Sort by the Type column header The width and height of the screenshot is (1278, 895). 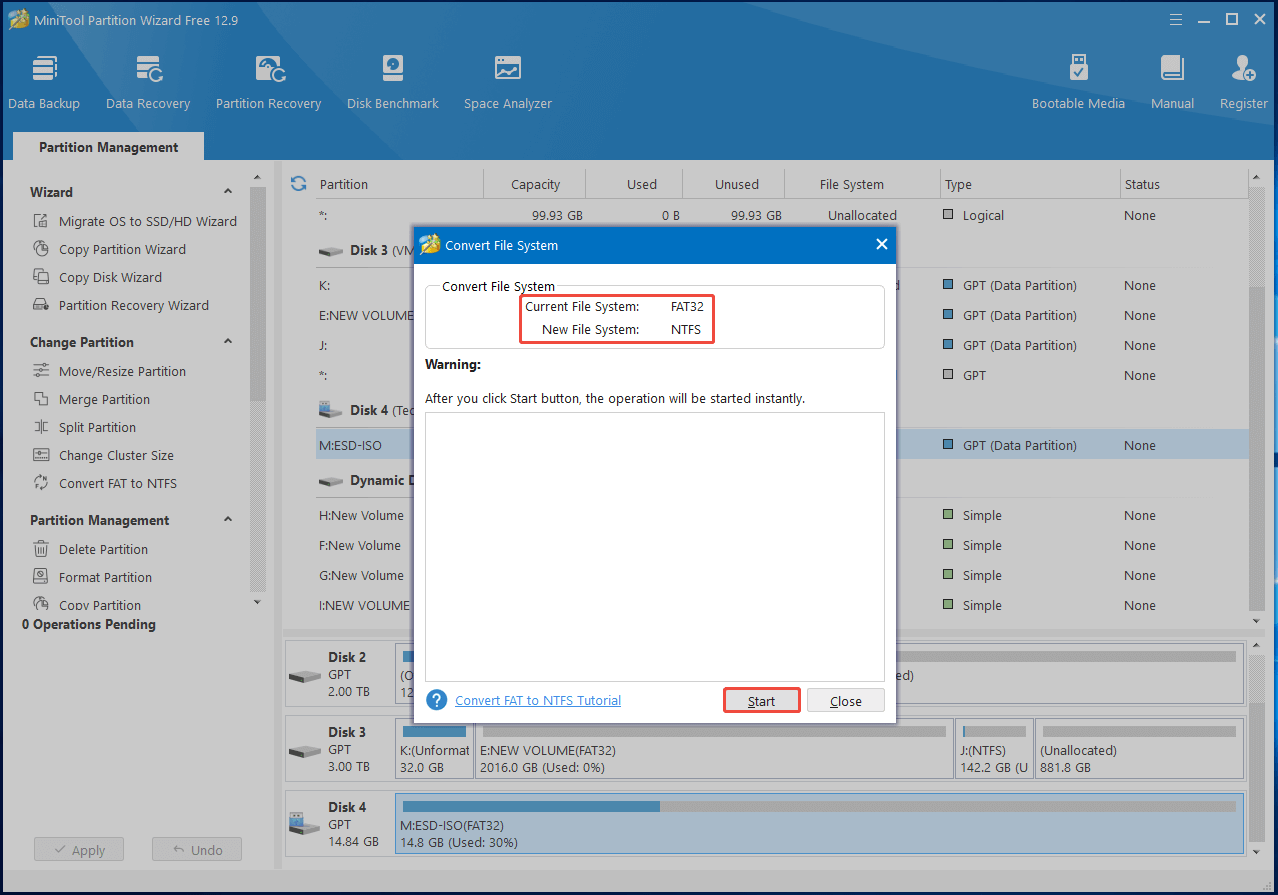pos(1030,184)
